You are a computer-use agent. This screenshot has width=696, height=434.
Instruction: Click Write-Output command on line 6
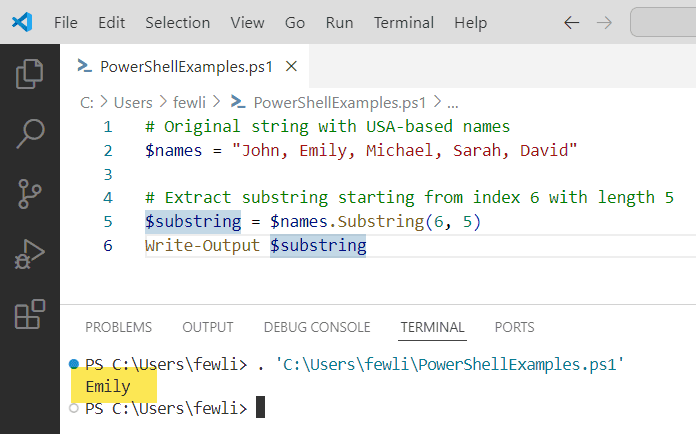202,245
